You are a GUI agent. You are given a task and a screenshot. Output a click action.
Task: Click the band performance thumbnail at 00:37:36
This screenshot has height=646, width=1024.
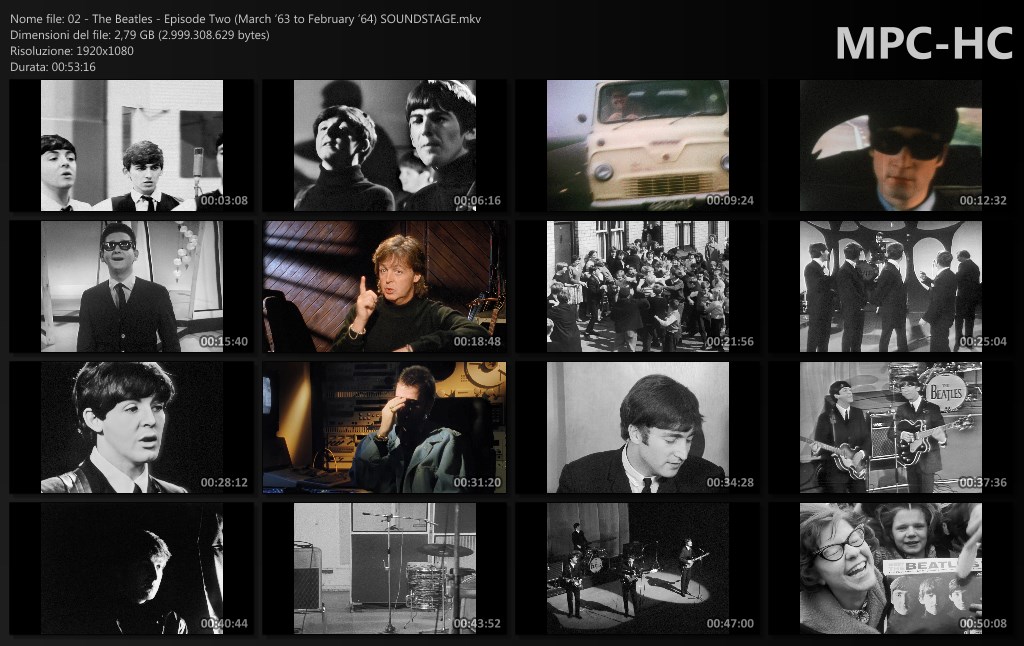click(x=890, y=428)
